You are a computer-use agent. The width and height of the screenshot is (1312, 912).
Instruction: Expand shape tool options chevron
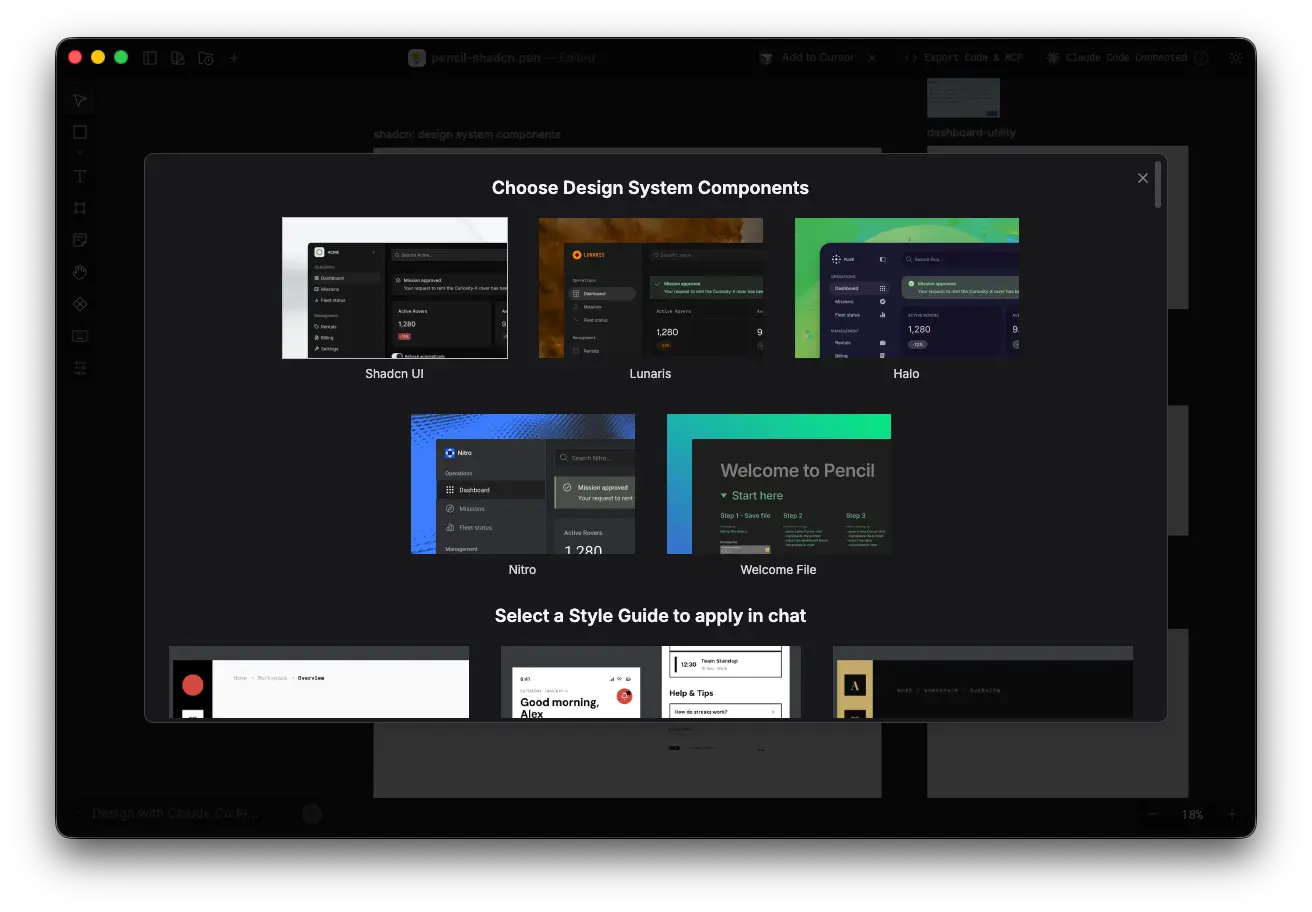pyautogui.click(x=80, y=152)
